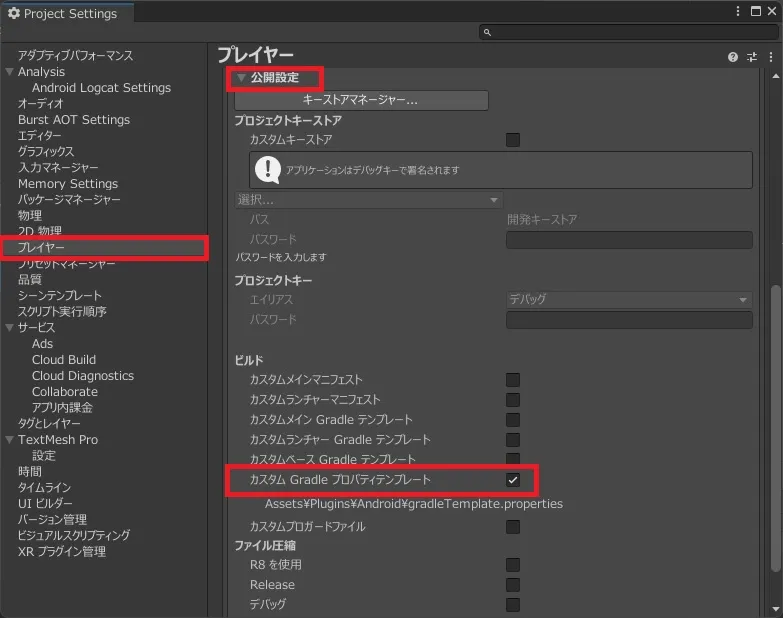
Task: Select the プレイヤー category
Action: pyautogui.click(x=104, y=248)
